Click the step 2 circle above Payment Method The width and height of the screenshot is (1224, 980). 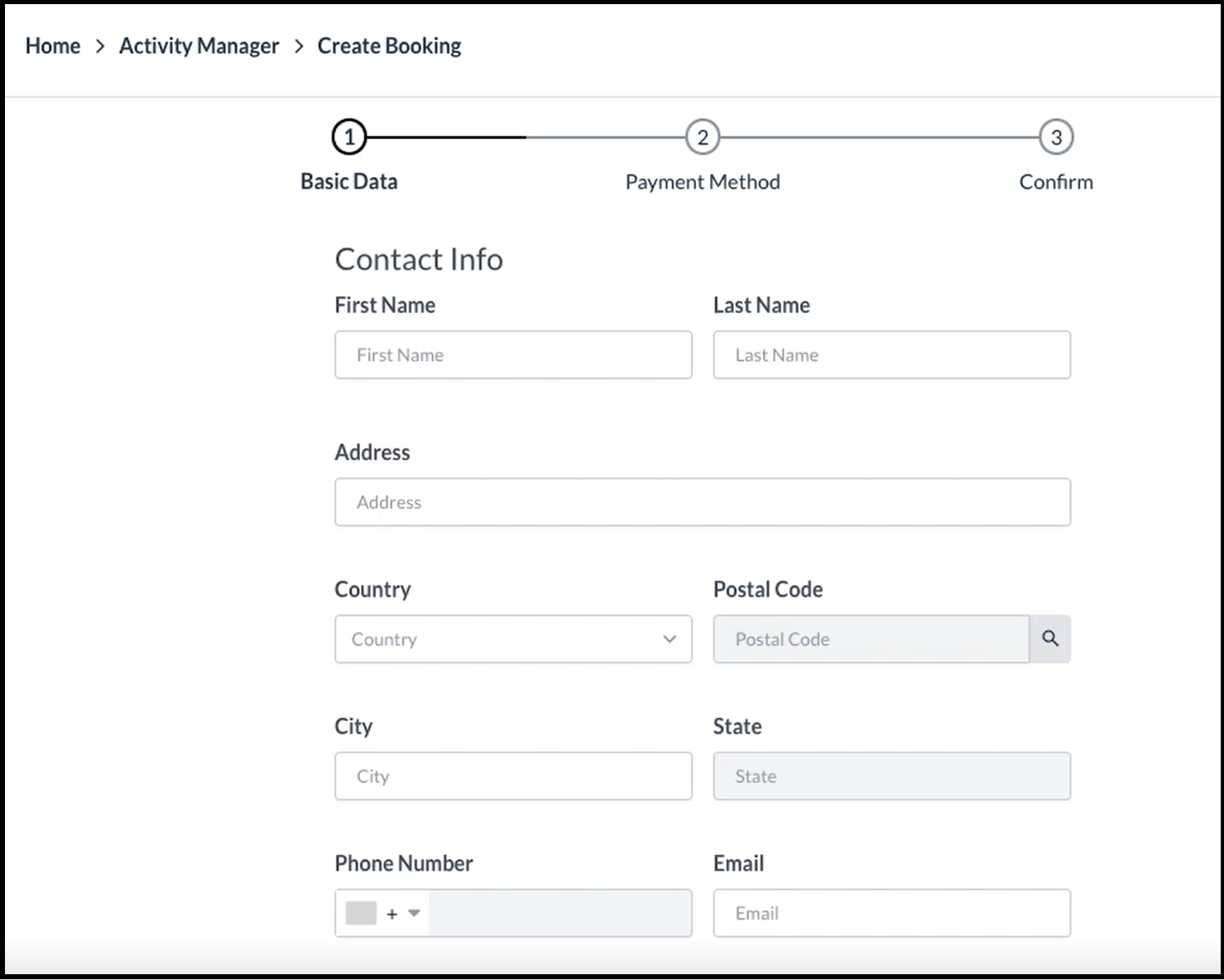702,136
